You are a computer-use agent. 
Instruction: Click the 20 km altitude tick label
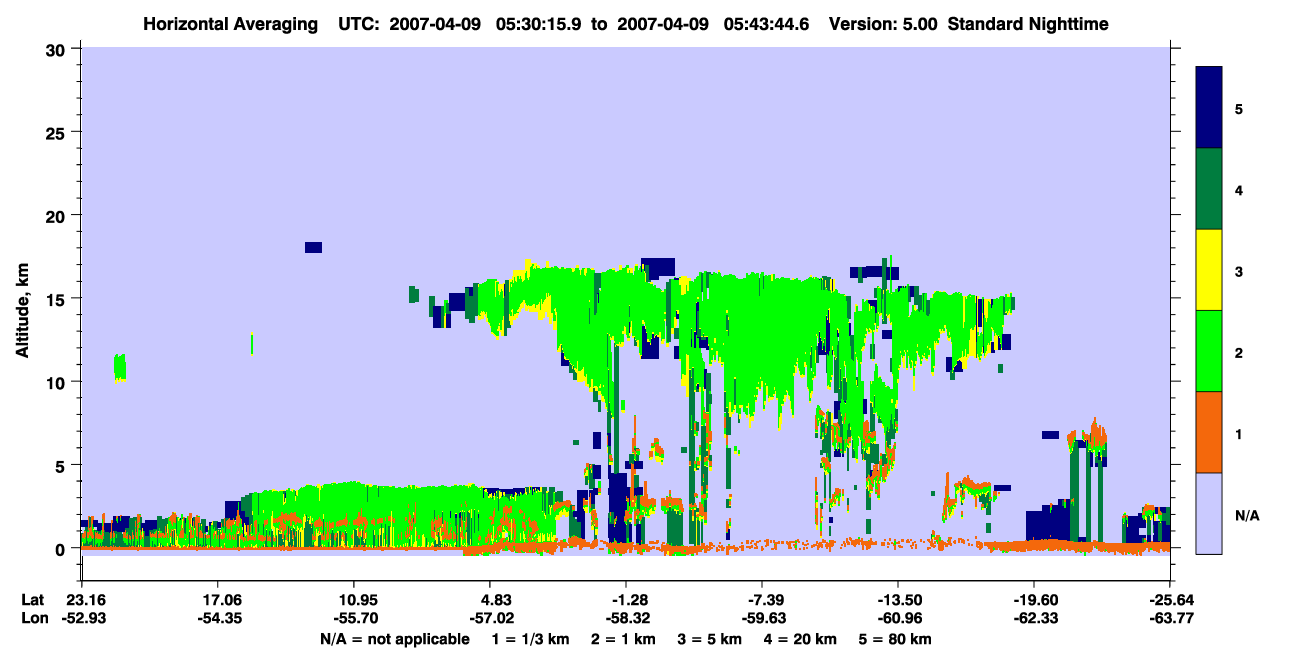[58, 215]
